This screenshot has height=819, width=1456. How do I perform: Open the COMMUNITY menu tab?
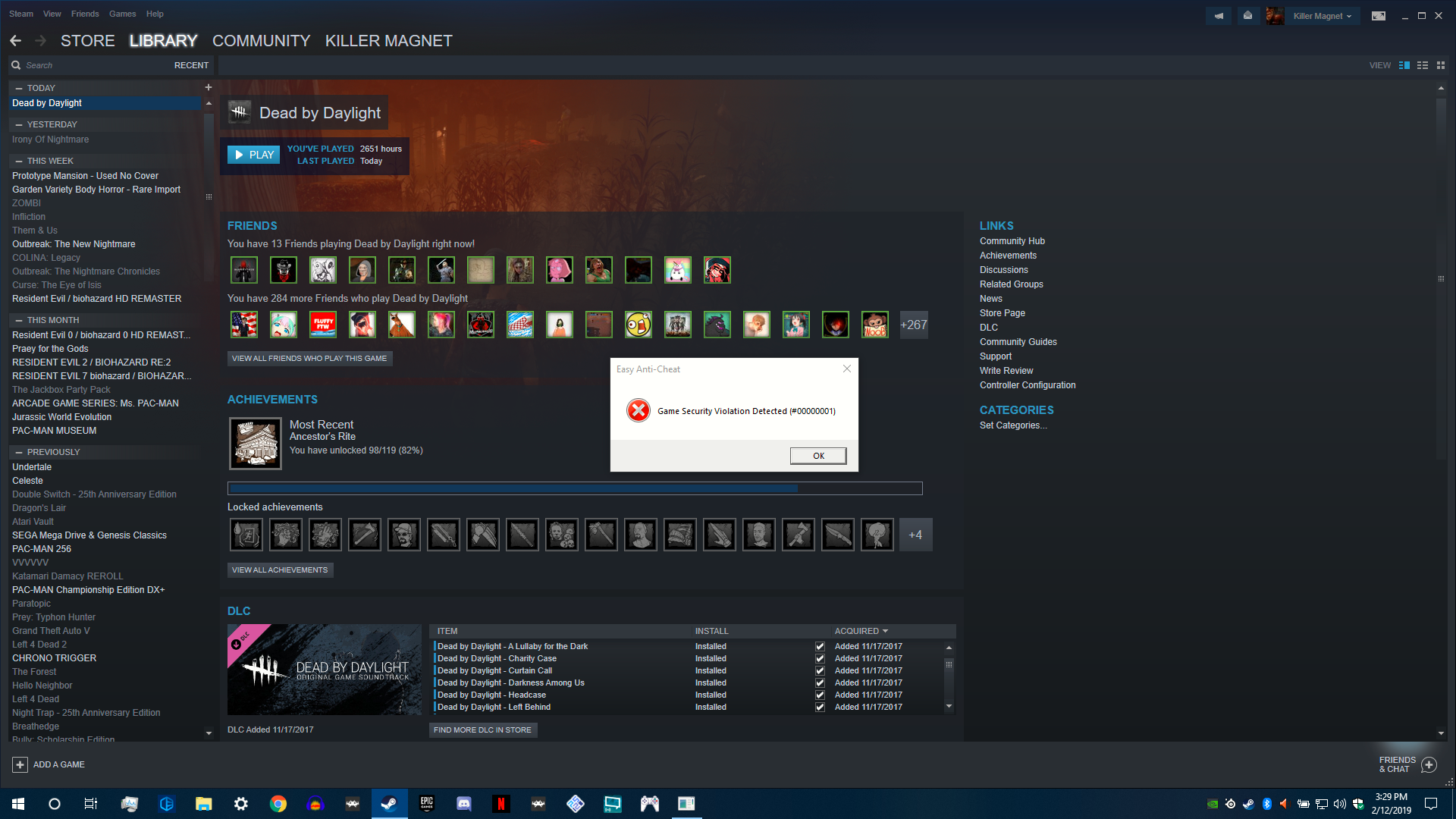261,41
